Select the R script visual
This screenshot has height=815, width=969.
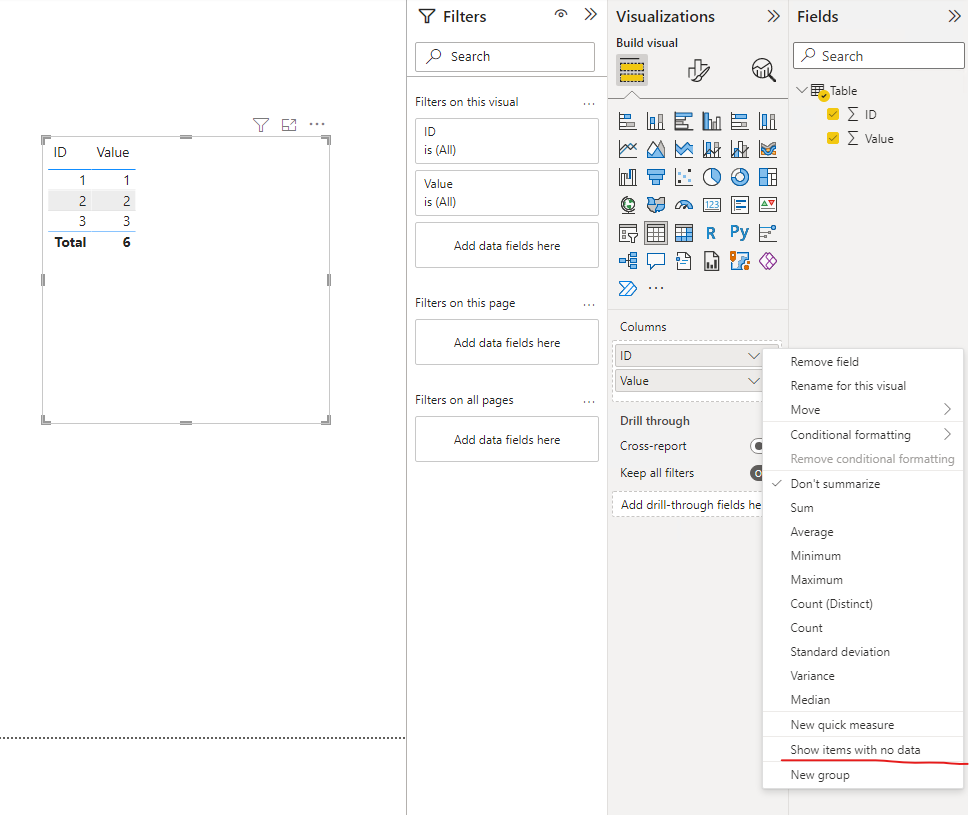[711, 233]
